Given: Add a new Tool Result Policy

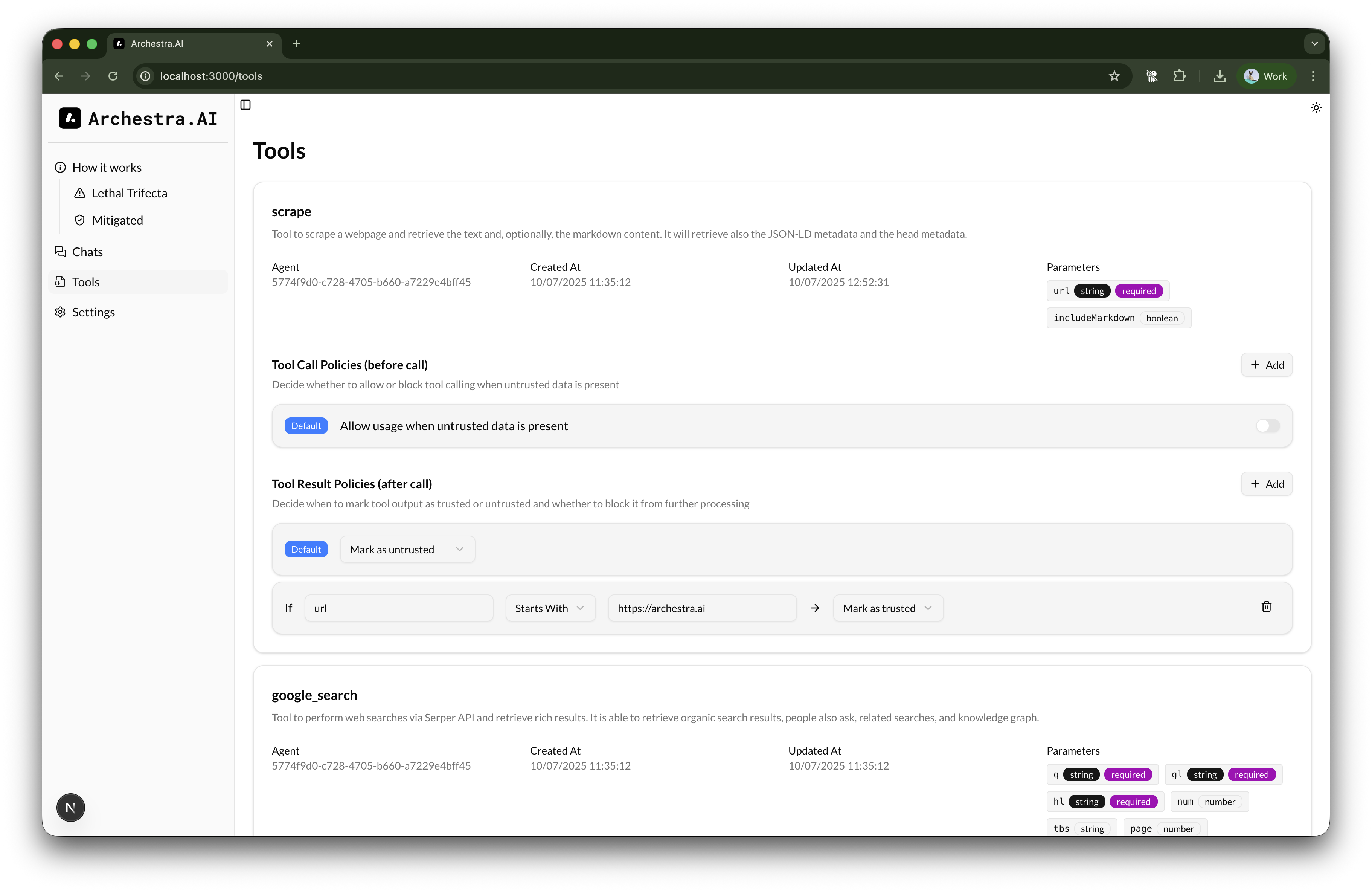Looking at the screenshot, I should pos(1266,484).
